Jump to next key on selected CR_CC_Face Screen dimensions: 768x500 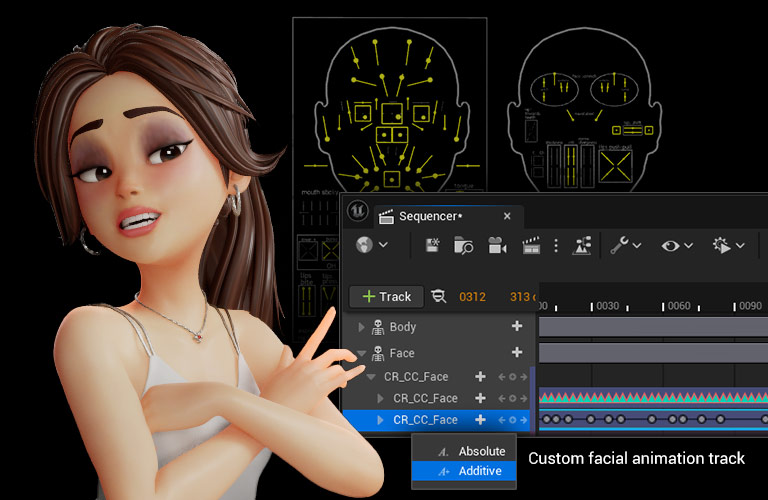(x=523, y=421)
